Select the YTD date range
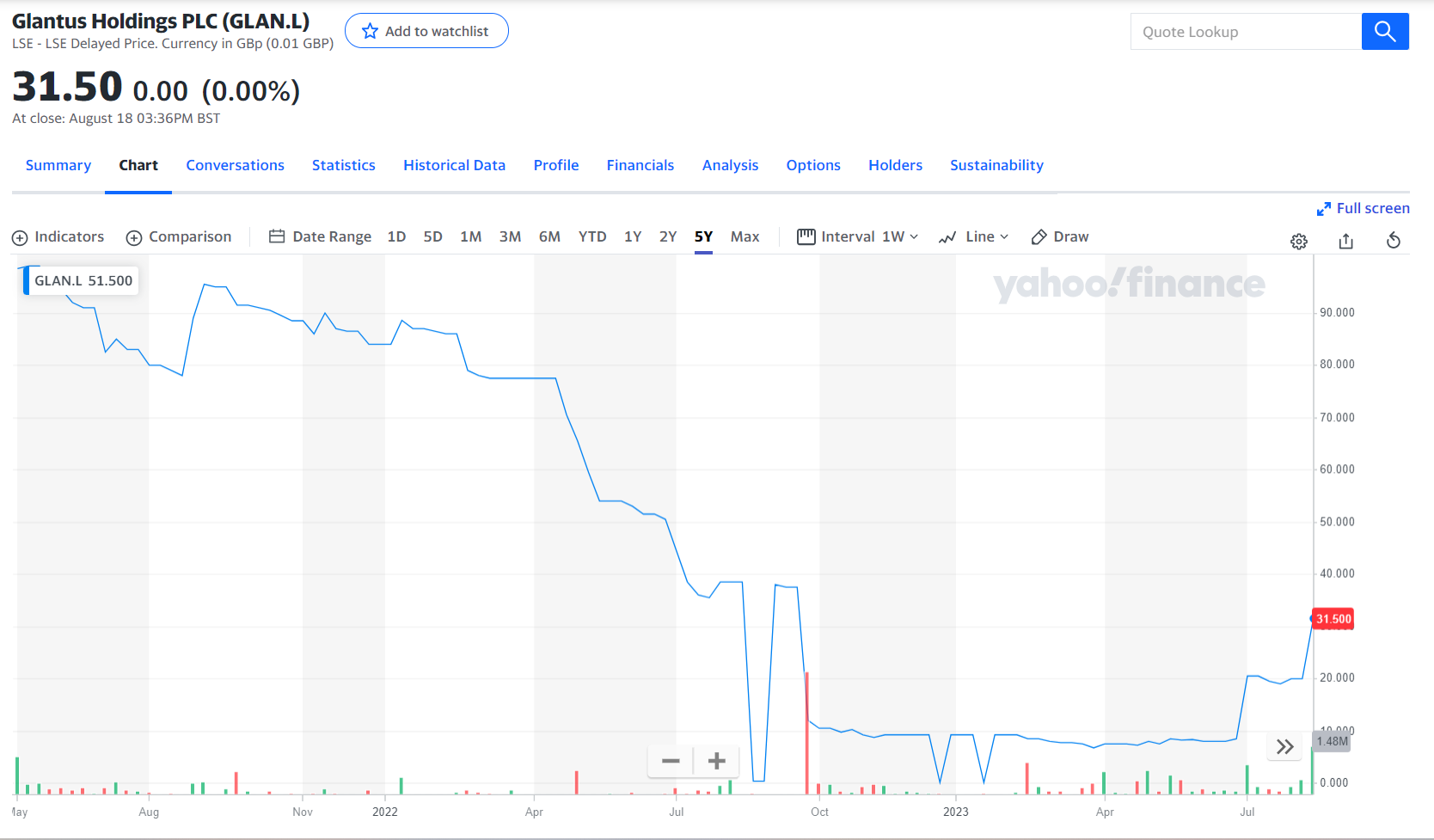Screen dimensions: 1434x840 591,236
